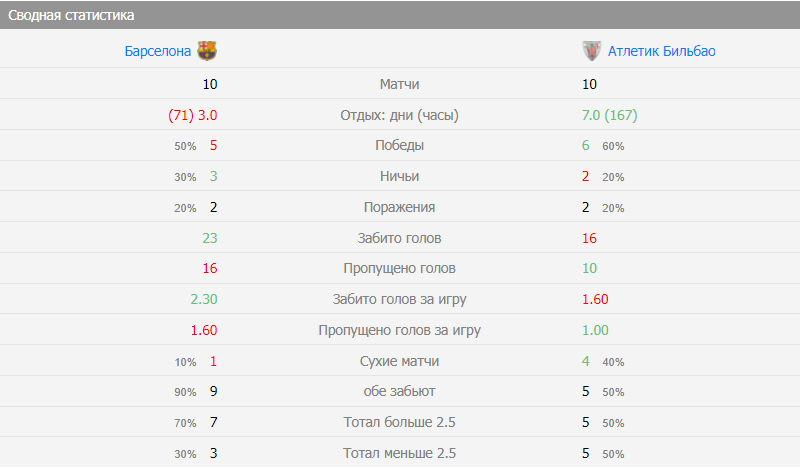800x468 pixels.
Task: Click the Сводная статистика header
Action: 72,15
